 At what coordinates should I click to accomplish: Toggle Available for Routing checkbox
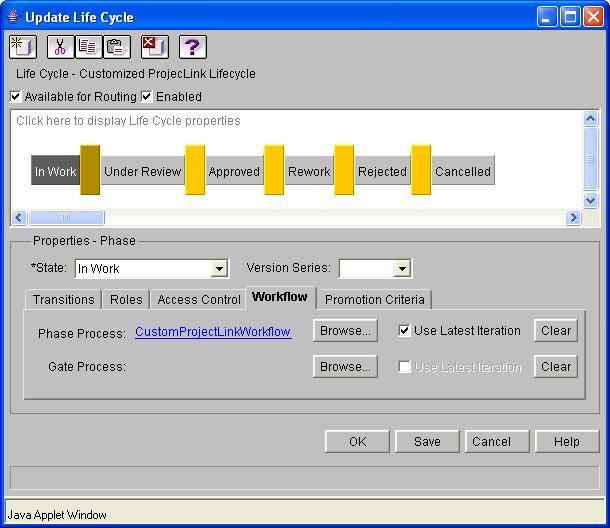click(x=16, y=97)
